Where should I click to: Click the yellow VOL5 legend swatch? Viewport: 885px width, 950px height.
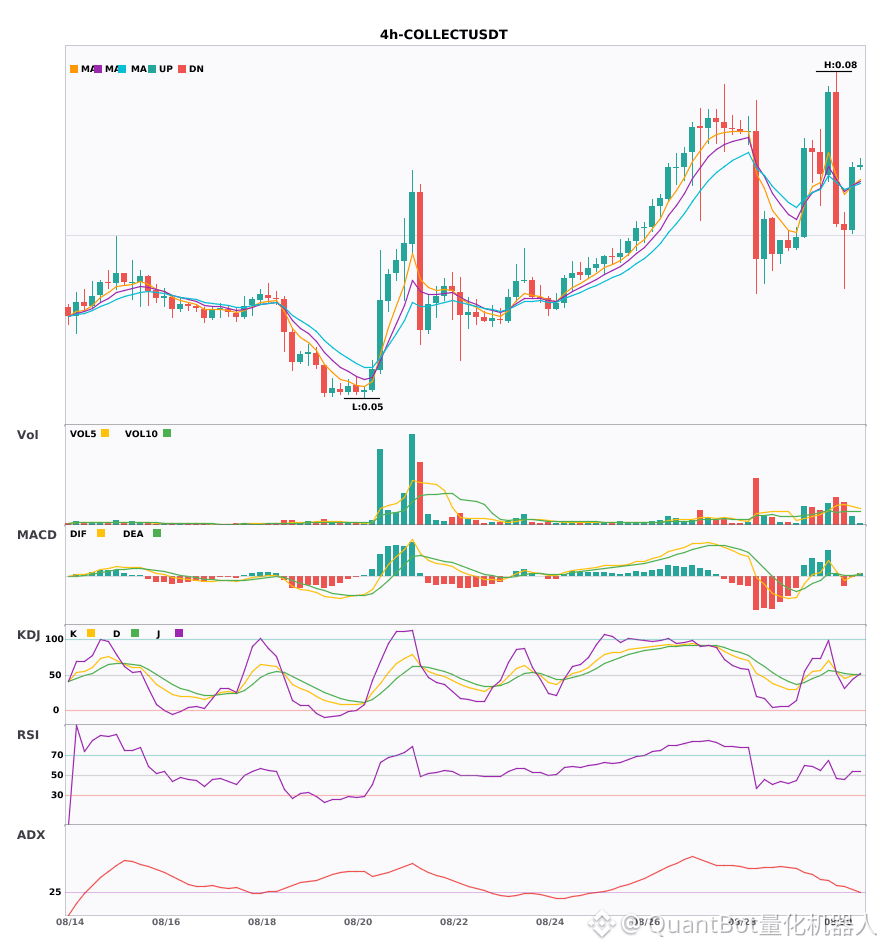[x=105, y=433]
